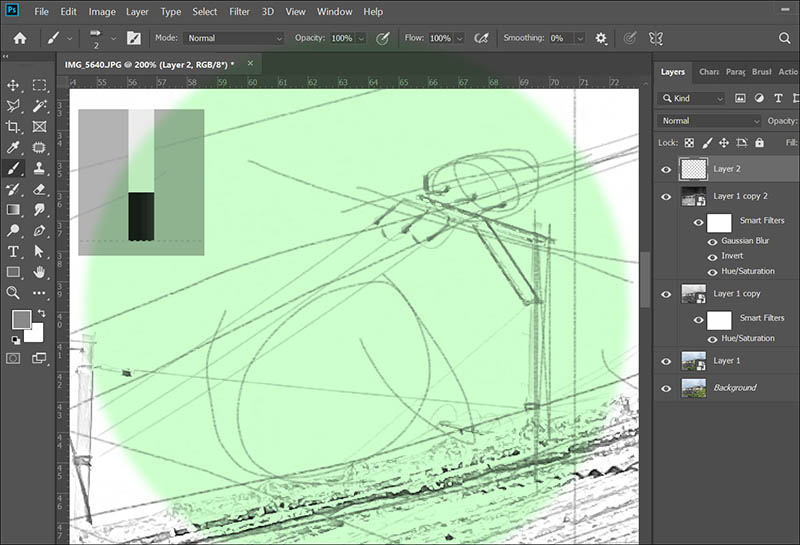
Task: Open the Edit Toolbar ellipsis
Action: pyautogui.click(x=39, y=293)
